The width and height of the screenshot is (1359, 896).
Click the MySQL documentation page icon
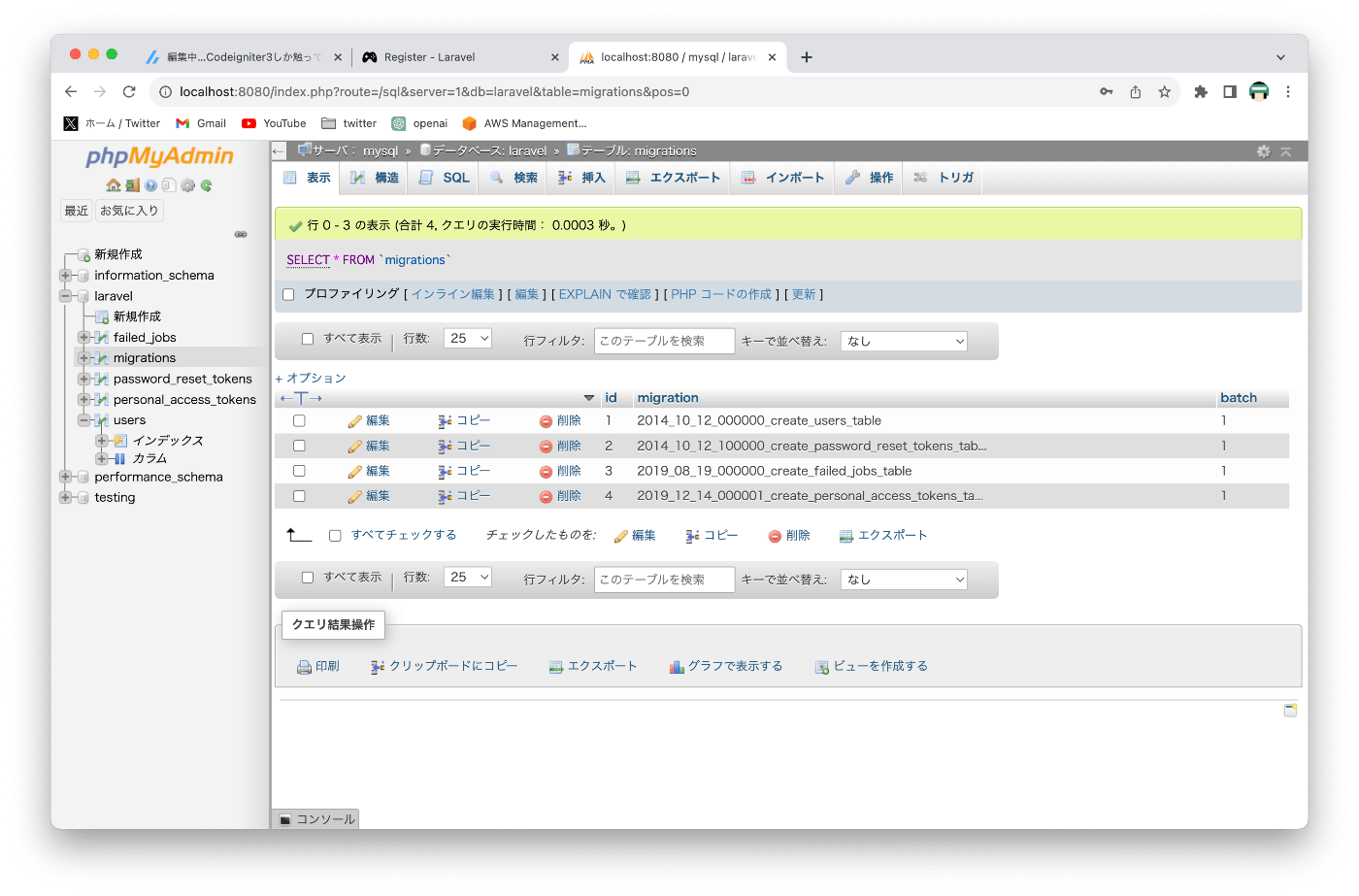point(169,184)
